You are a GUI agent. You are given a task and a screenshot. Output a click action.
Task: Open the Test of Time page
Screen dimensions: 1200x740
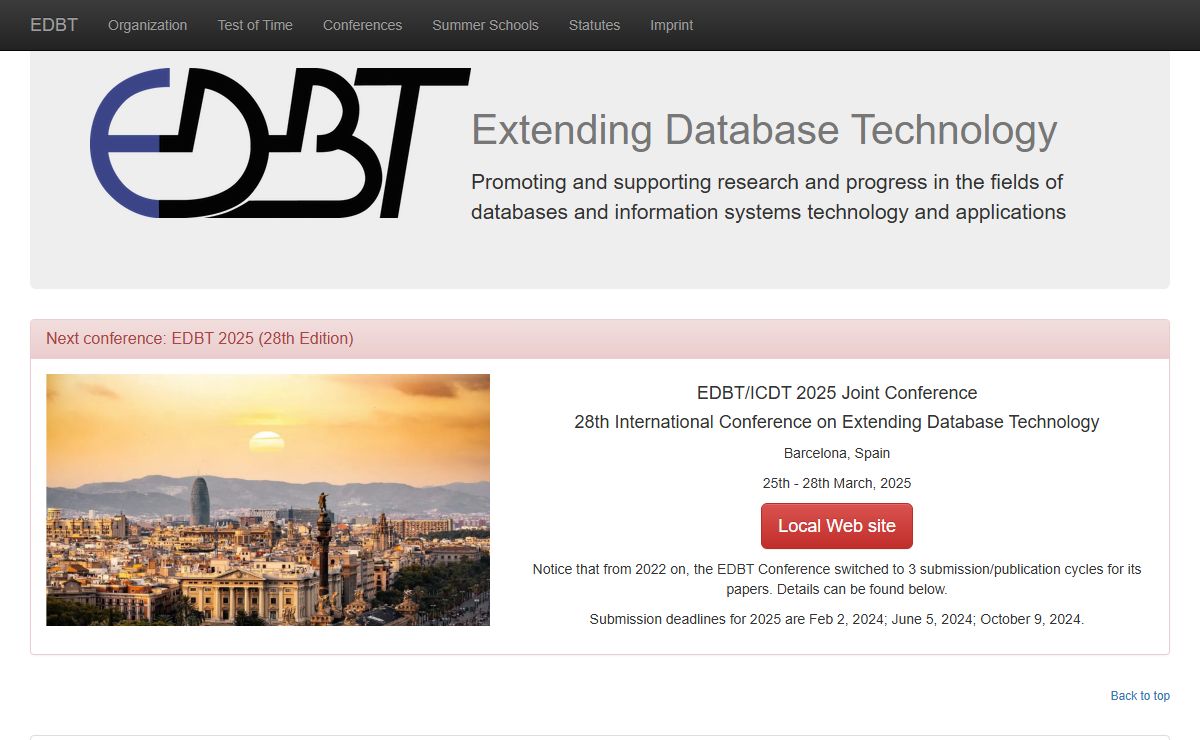point(255,25)
